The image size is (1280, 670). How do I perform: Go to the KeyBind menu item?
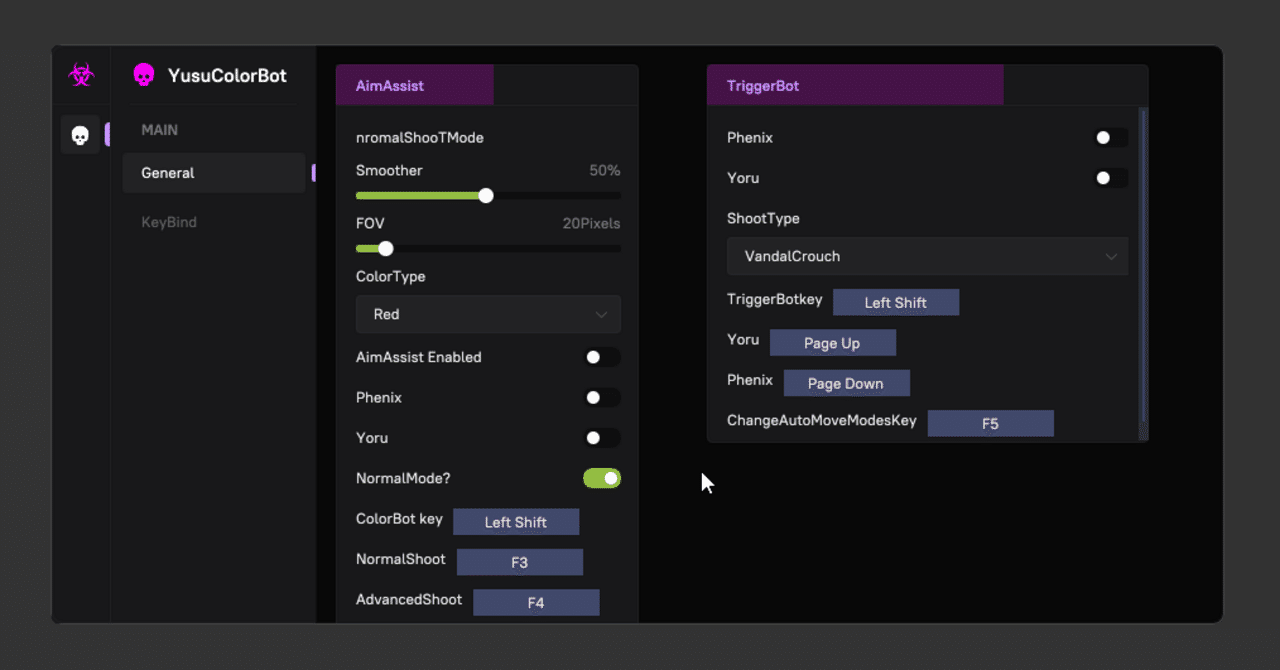pos(169,222)
